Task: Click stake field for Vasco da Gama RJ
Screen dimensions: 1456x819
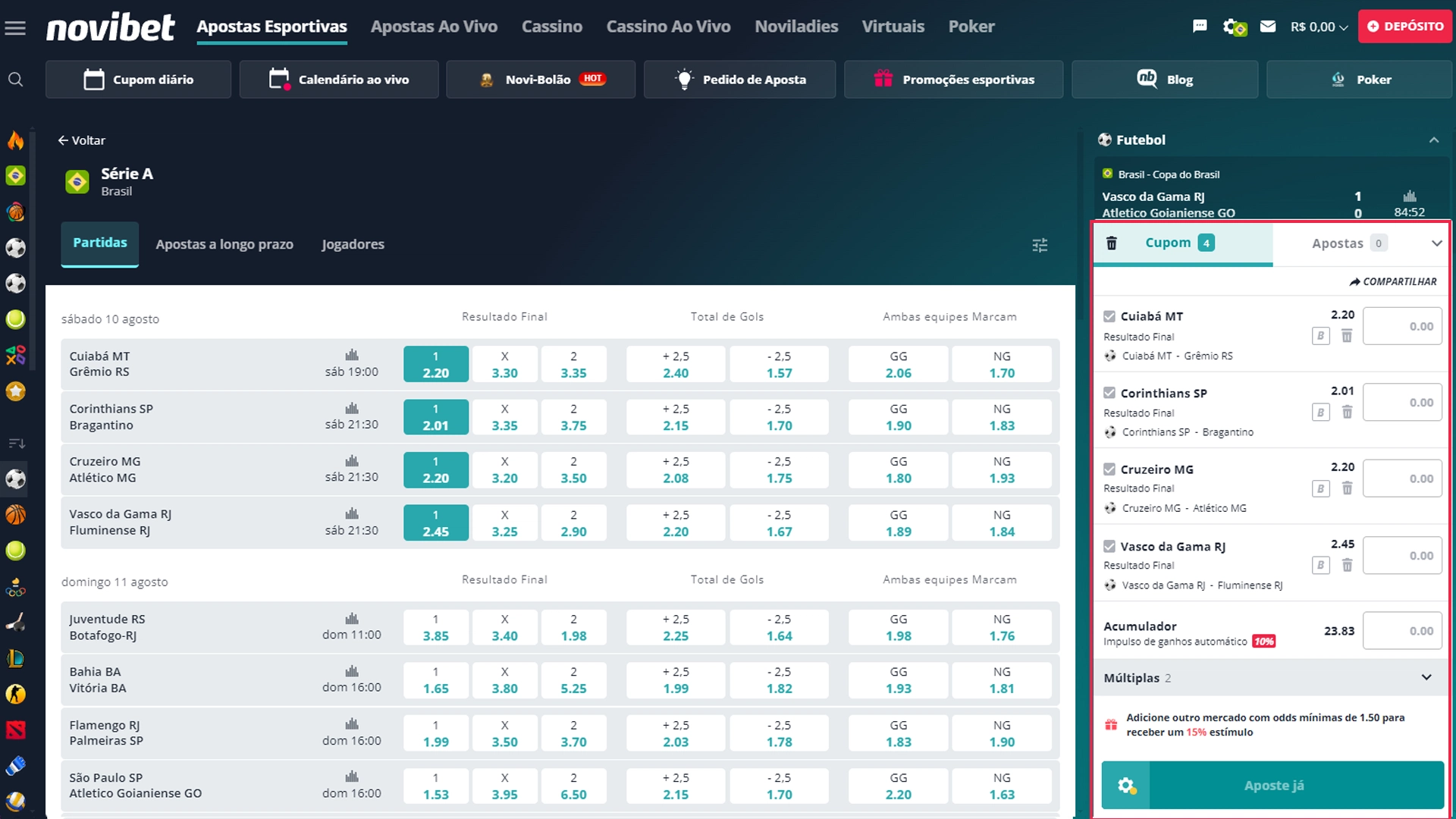Action: tap(1402, 556)
